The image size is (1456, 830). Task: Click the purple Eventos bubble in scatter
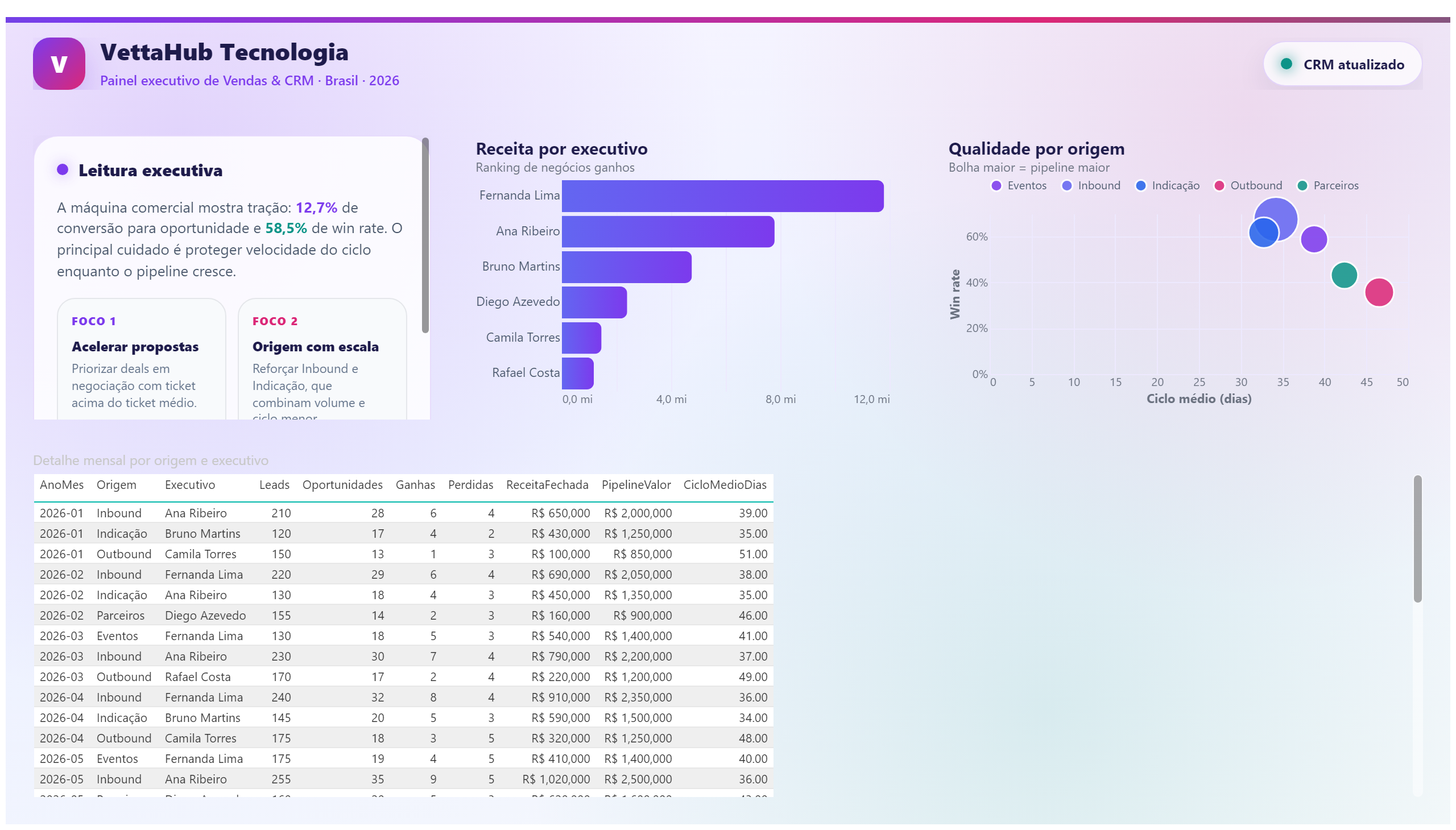click(x=1313, y=239)
